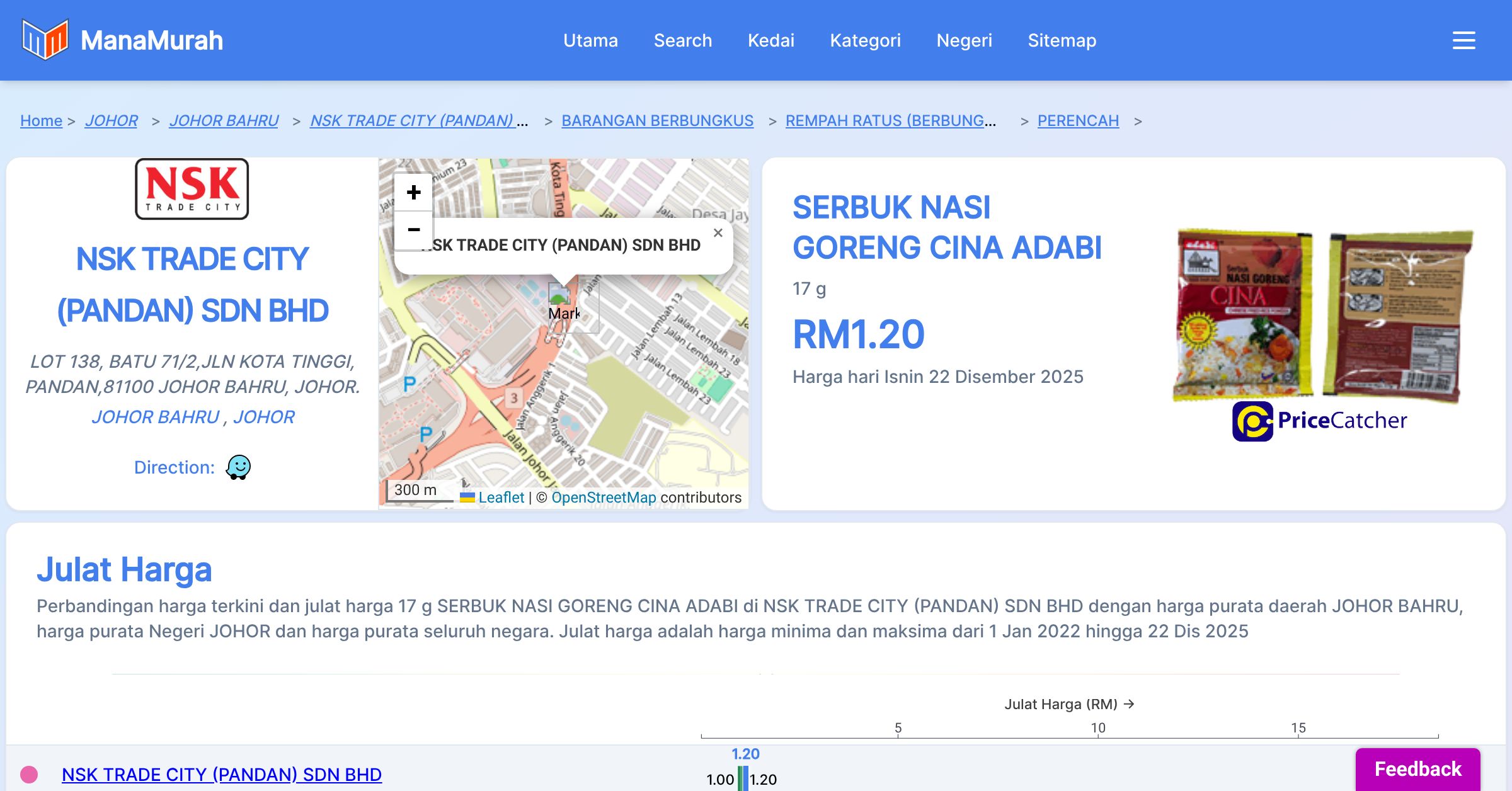Navigate to Negeri in navbar
The image size is (1512, 791).
pyautogui.click(x=964, y=40)
